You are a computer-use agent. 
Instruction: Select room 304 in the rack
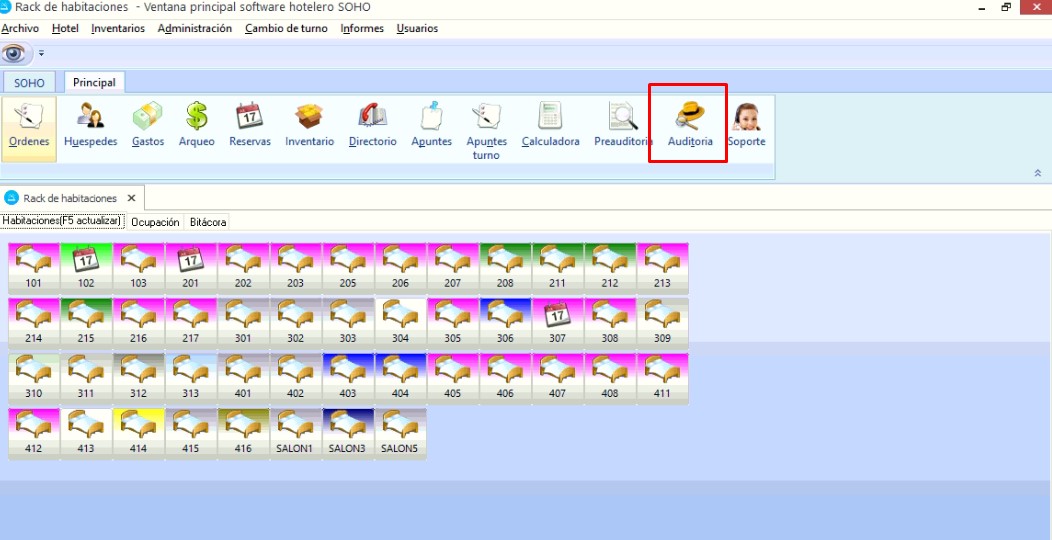click(x=400, y=320)
